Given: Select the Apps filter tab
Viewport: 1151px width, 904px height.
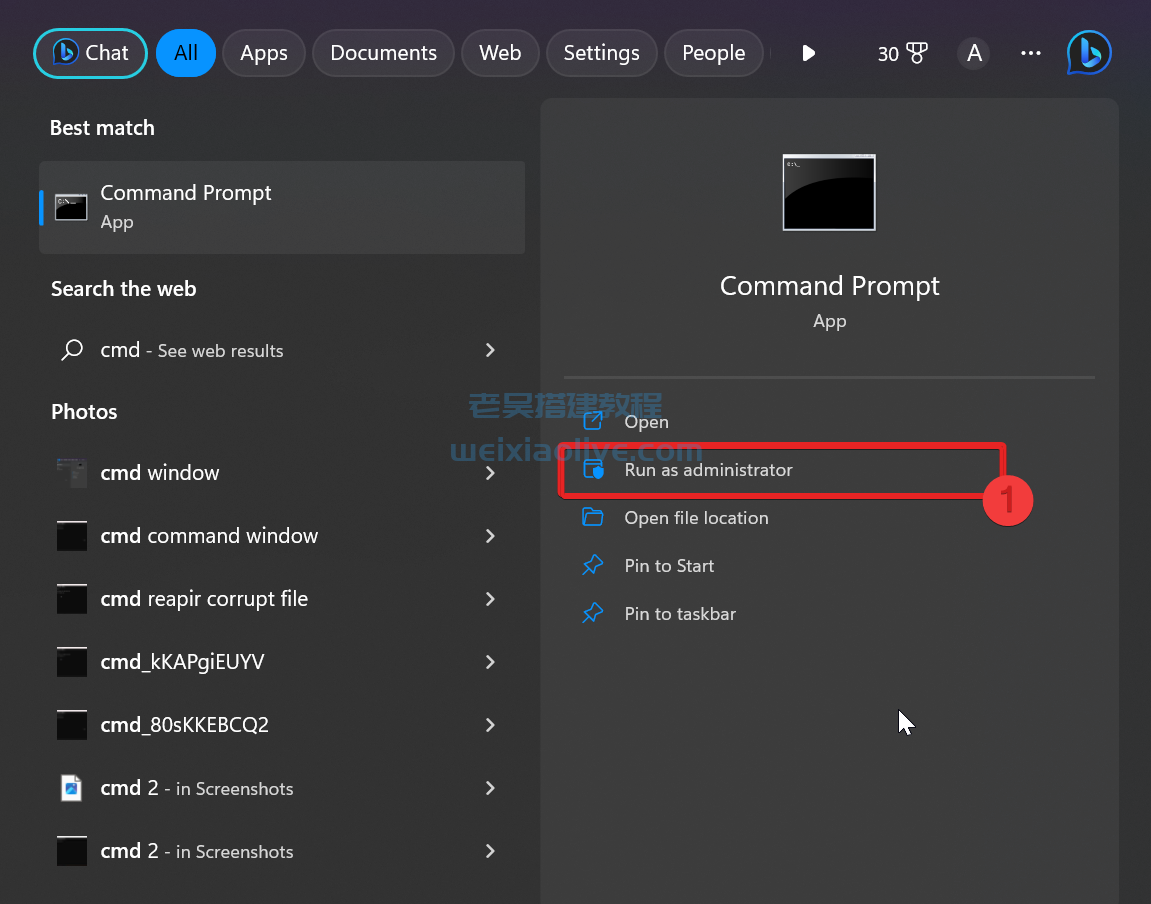Looking at the screenshot, I should tap(263, 52).
